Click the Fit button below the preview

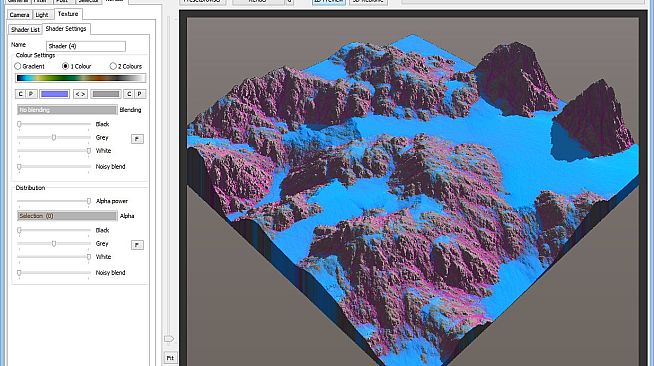click(170, 358)
